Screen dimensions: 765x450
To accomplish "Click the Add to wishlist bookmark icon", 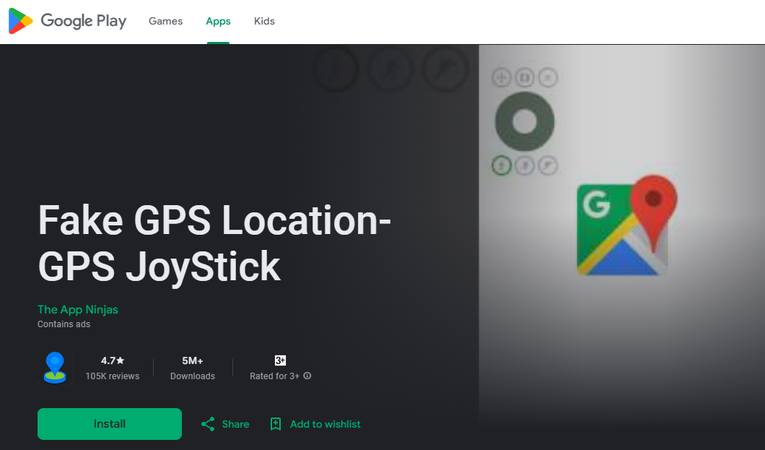I will click(x=276, y=424).
